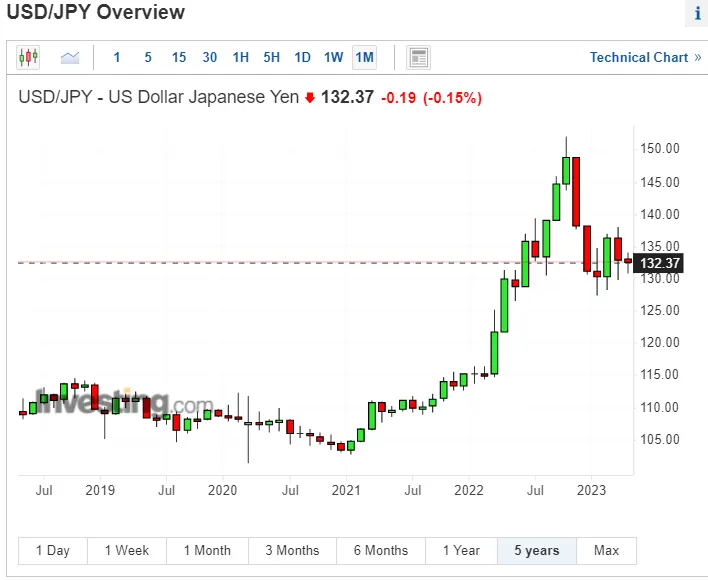Select the candlestick chart type icon

tap(28, 57)
